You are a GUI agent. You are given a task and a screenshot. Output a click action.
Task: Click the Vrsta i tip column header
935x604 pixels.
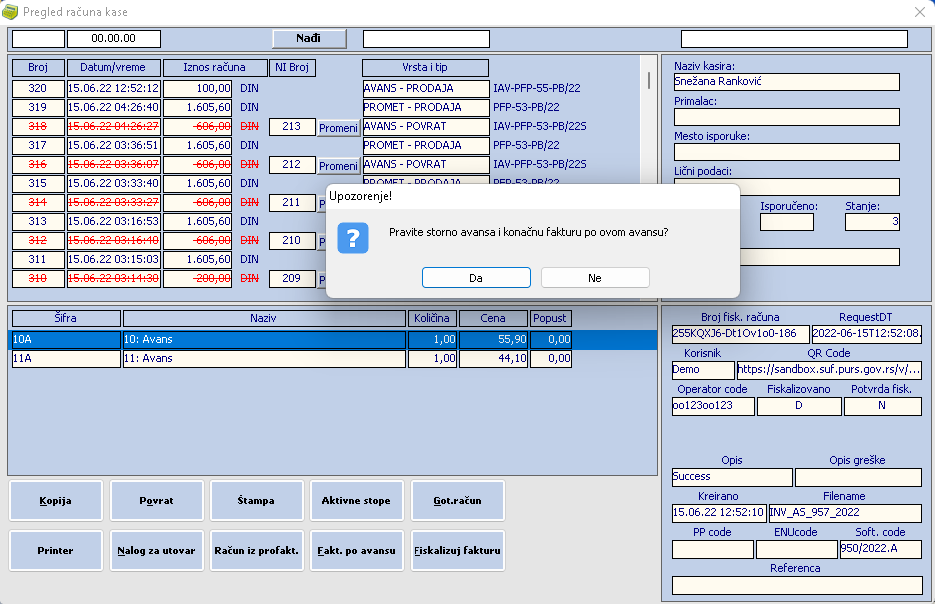(425, 68)
